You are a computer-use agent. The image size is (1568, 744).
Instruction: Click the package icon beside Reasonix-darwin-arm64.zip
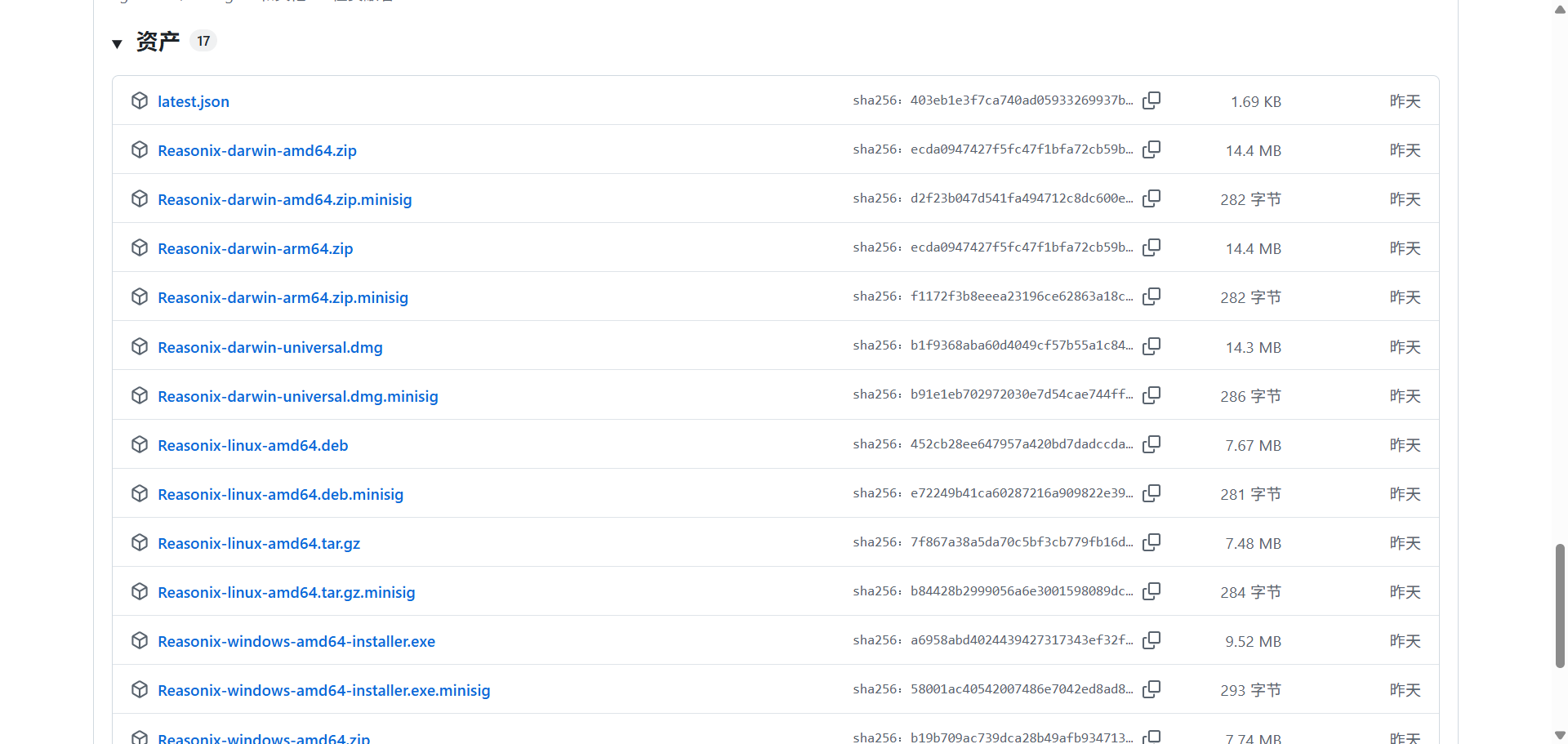click(140, 247)
